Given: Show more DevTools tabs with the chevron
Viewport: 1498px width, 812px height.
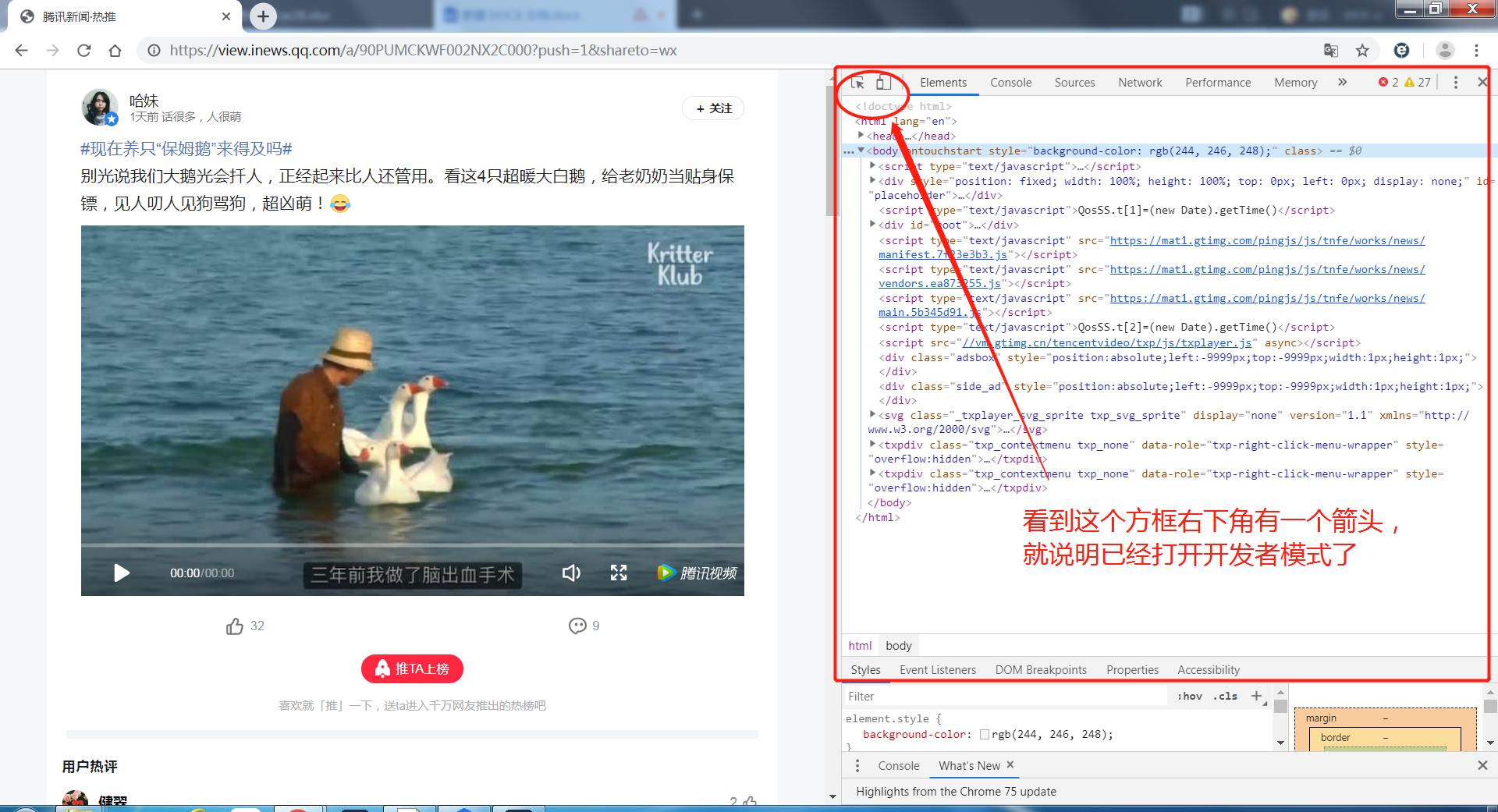Looking at the screenshot, I should tap(1342, 82).
